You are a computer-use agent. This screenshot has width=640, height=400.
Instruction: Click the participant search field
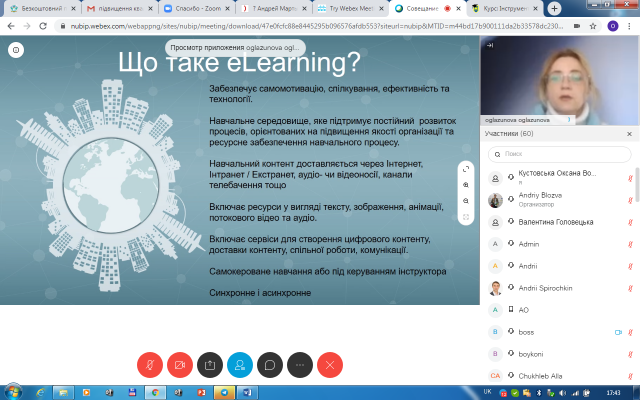click(x=560, y=154)
